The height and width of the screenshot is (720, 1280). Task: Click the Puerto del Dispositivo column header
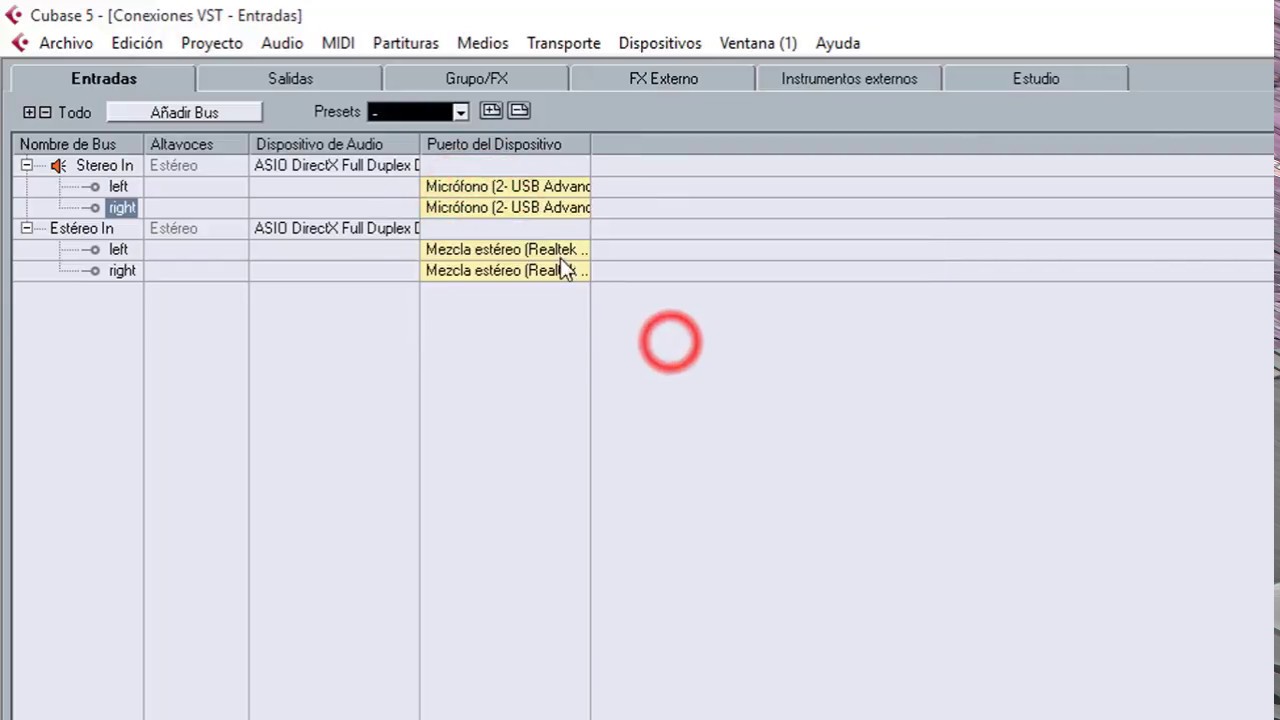505,145
